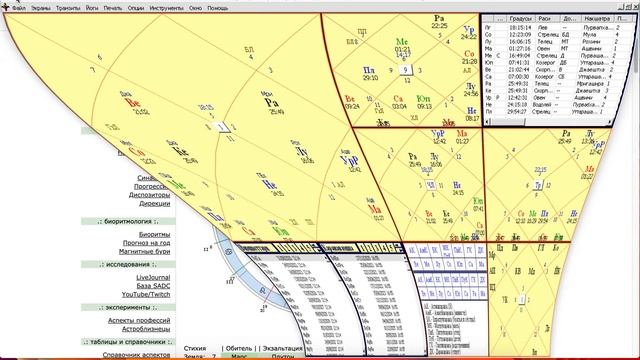Follow the Прогрессии link on the webpage
Screen dimensions: 640x360
152,186
